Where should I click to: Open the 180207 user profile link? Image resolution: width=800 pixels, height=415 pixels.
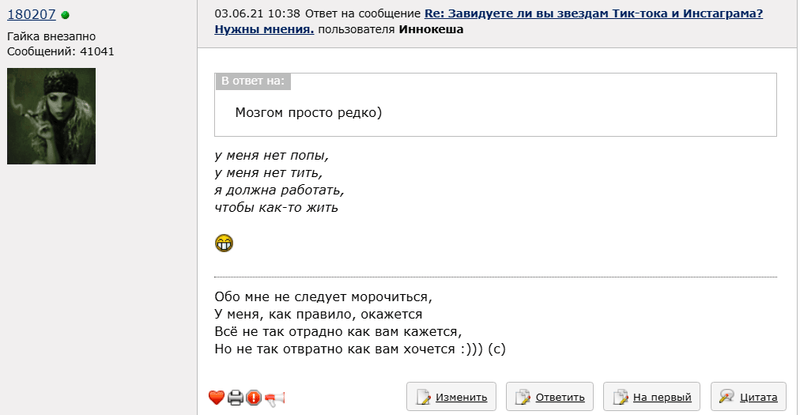31,15
